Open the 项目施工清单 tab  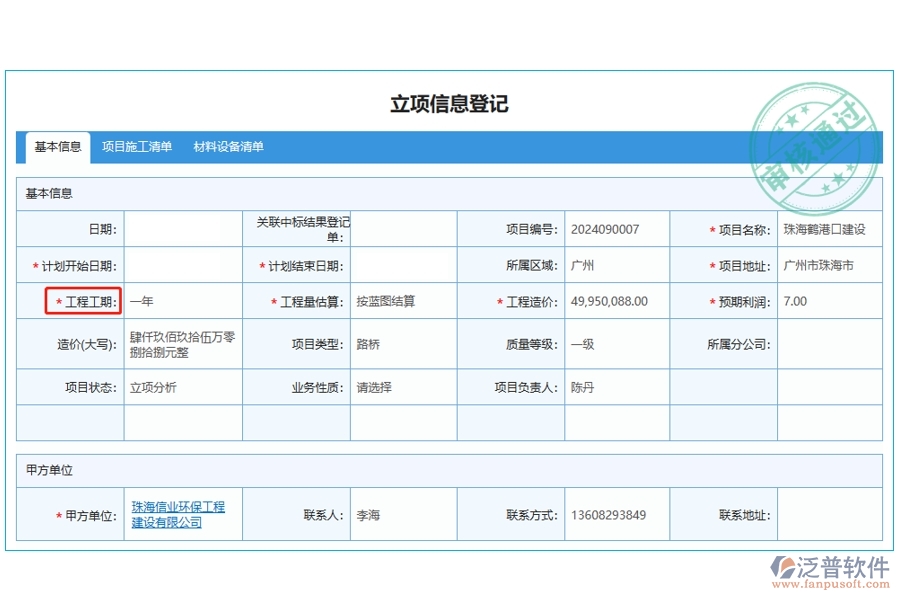[x=137, y=147]
